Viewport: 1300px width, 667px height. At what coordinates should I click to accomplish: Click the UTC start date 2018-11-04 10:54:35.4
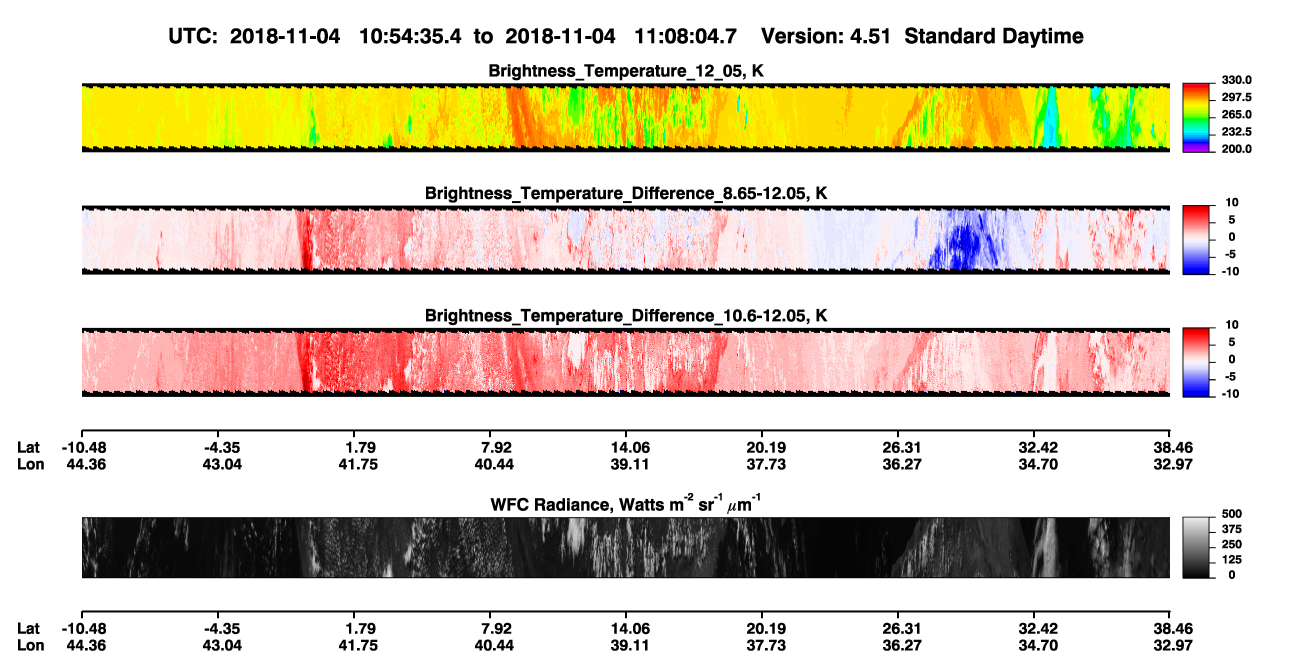click(347, 37)
